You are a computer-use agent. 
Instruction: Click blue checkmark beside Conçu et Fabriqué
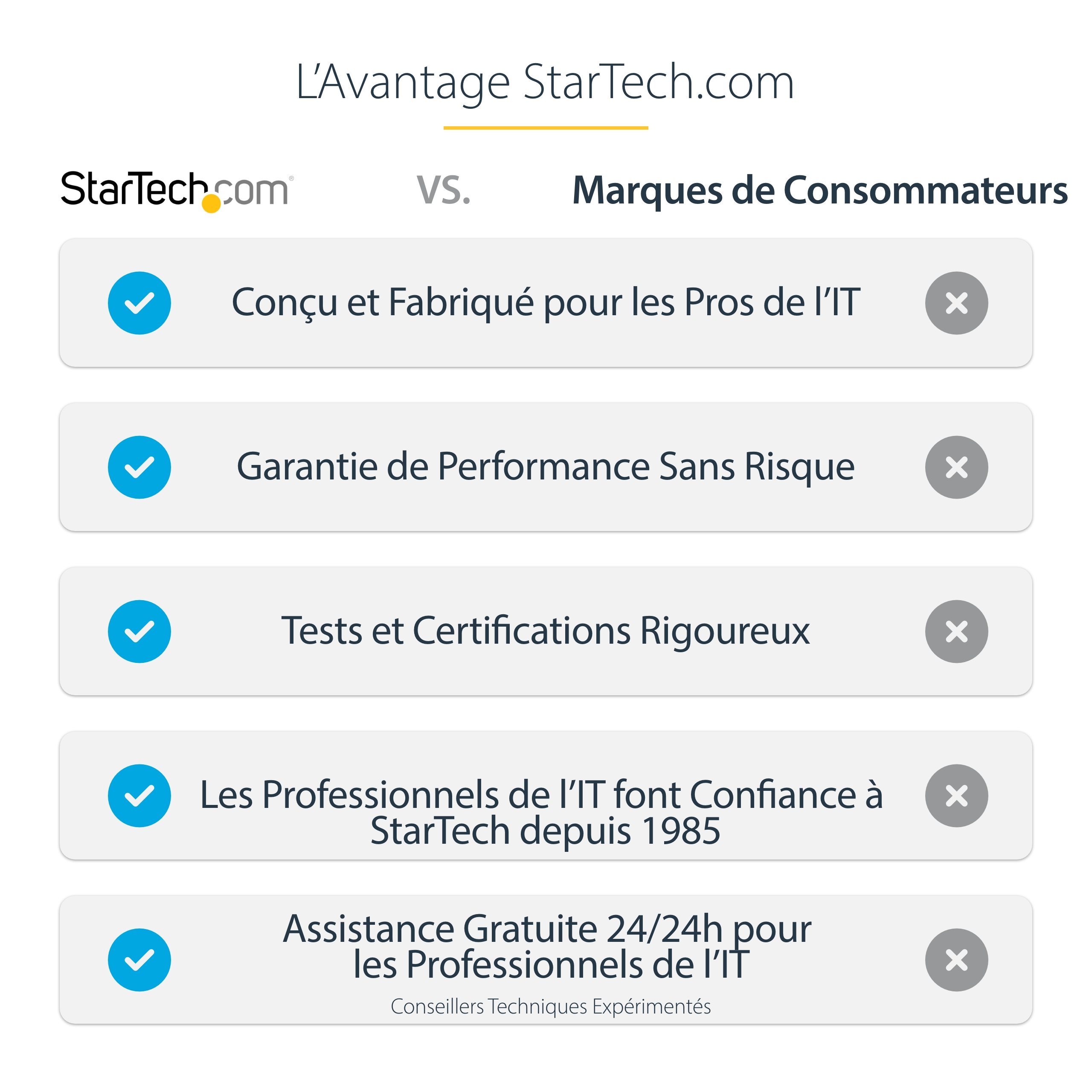pyautogui.click(x=139, y=303)
